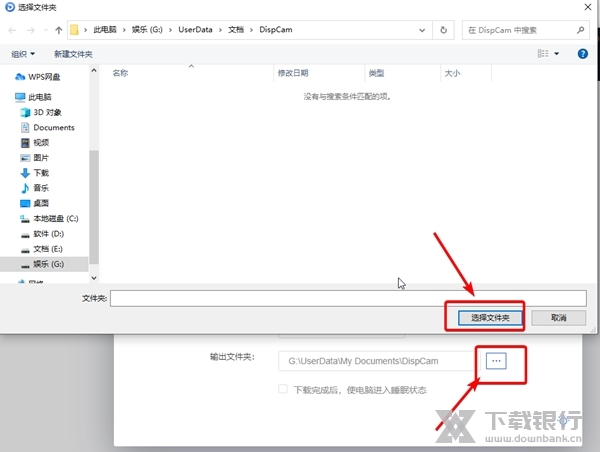Open the 组织 menu

click(23, 54)
